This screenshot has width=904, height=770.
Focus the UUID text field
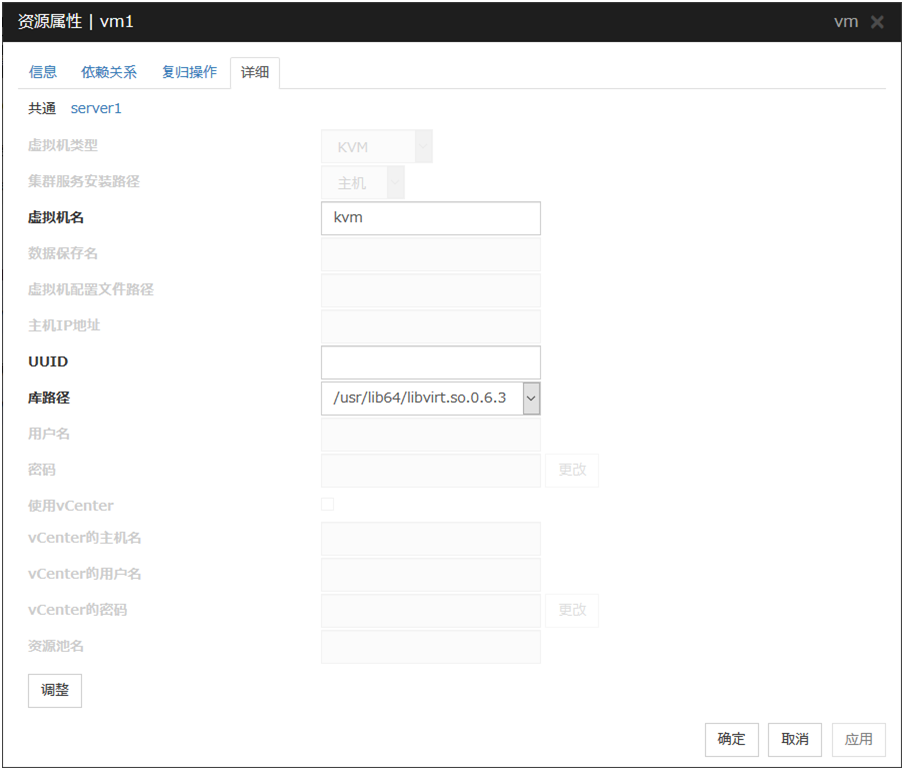tap(430, 362)
